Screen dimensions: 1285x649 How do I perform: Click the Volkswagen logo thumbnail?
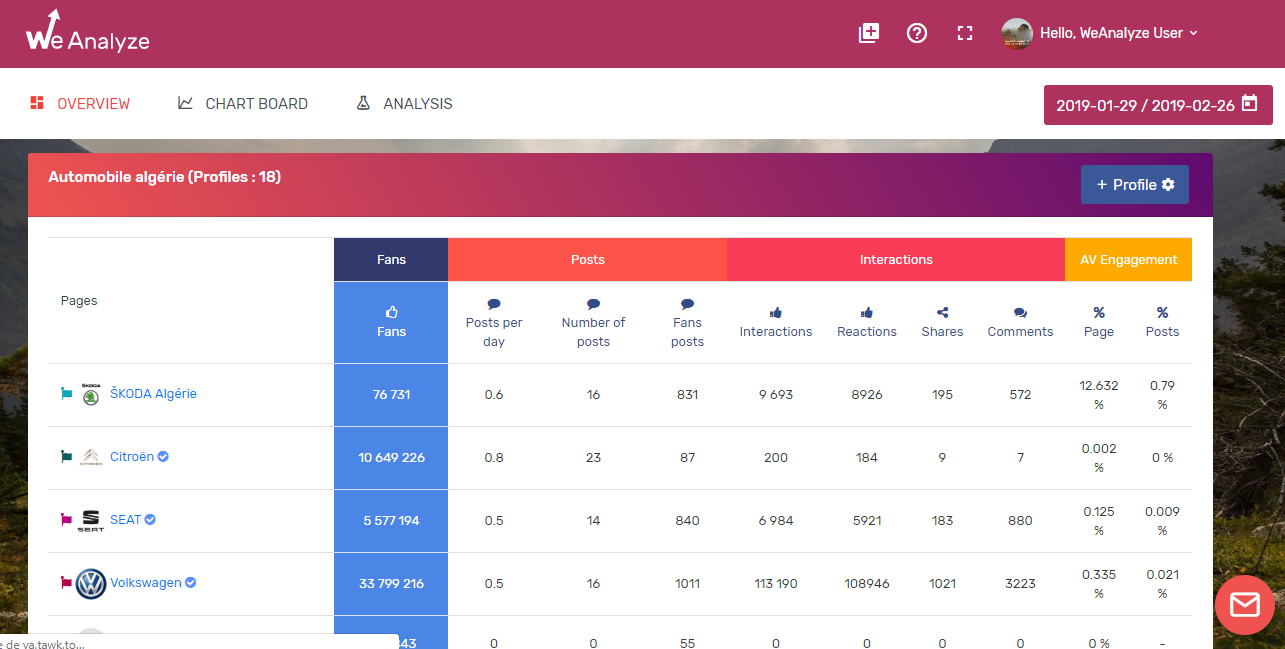(91, 584)
